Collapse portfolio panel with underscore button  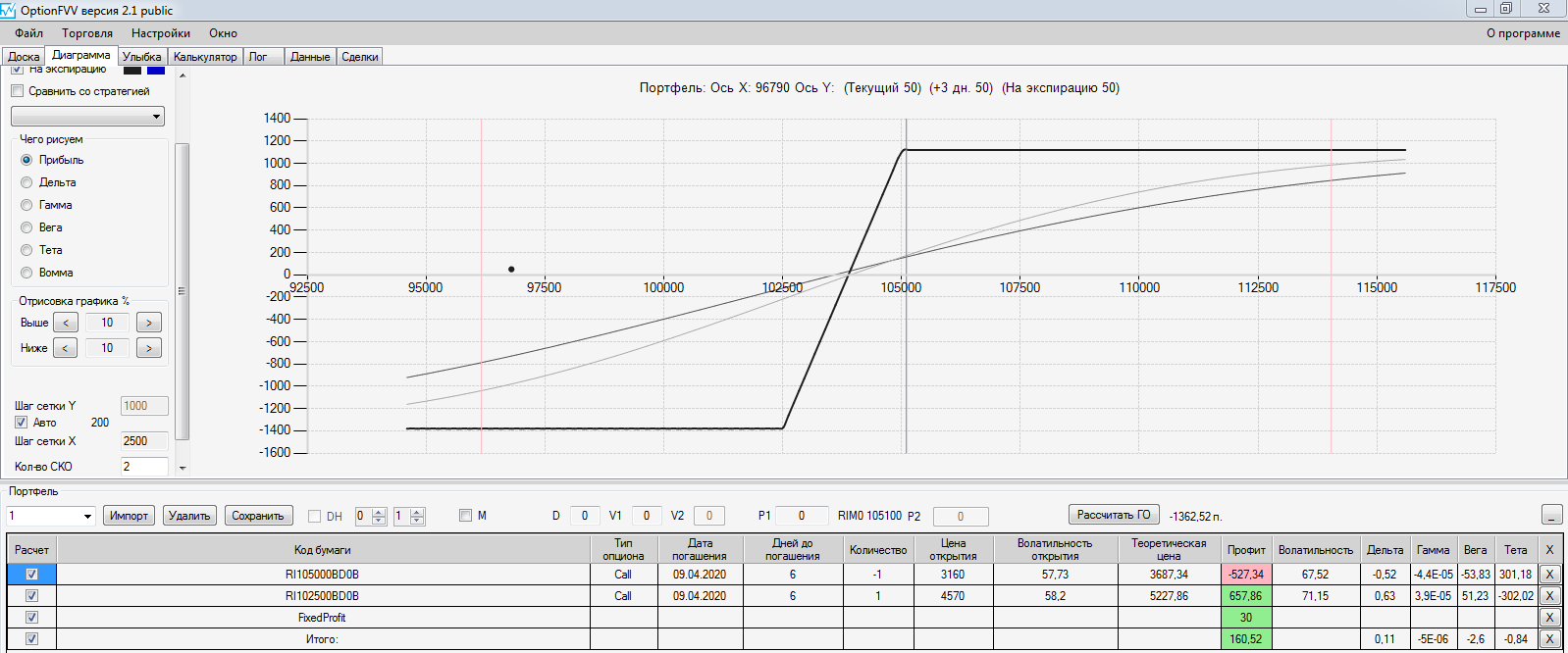pyautogui.click(x=1551, y=515)
